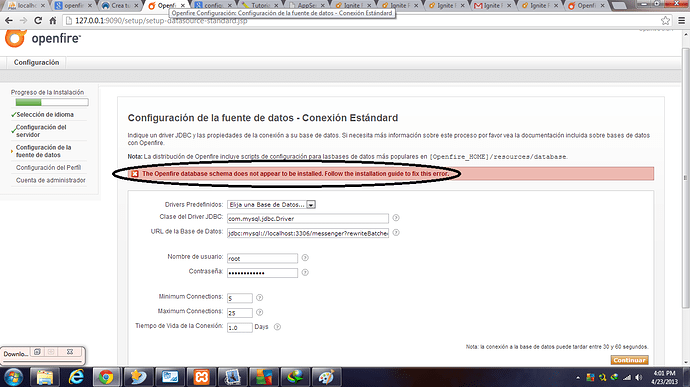Click the help icon next to Maximum Connections
Screen dimensions: 690x387
tap(259, 312)
